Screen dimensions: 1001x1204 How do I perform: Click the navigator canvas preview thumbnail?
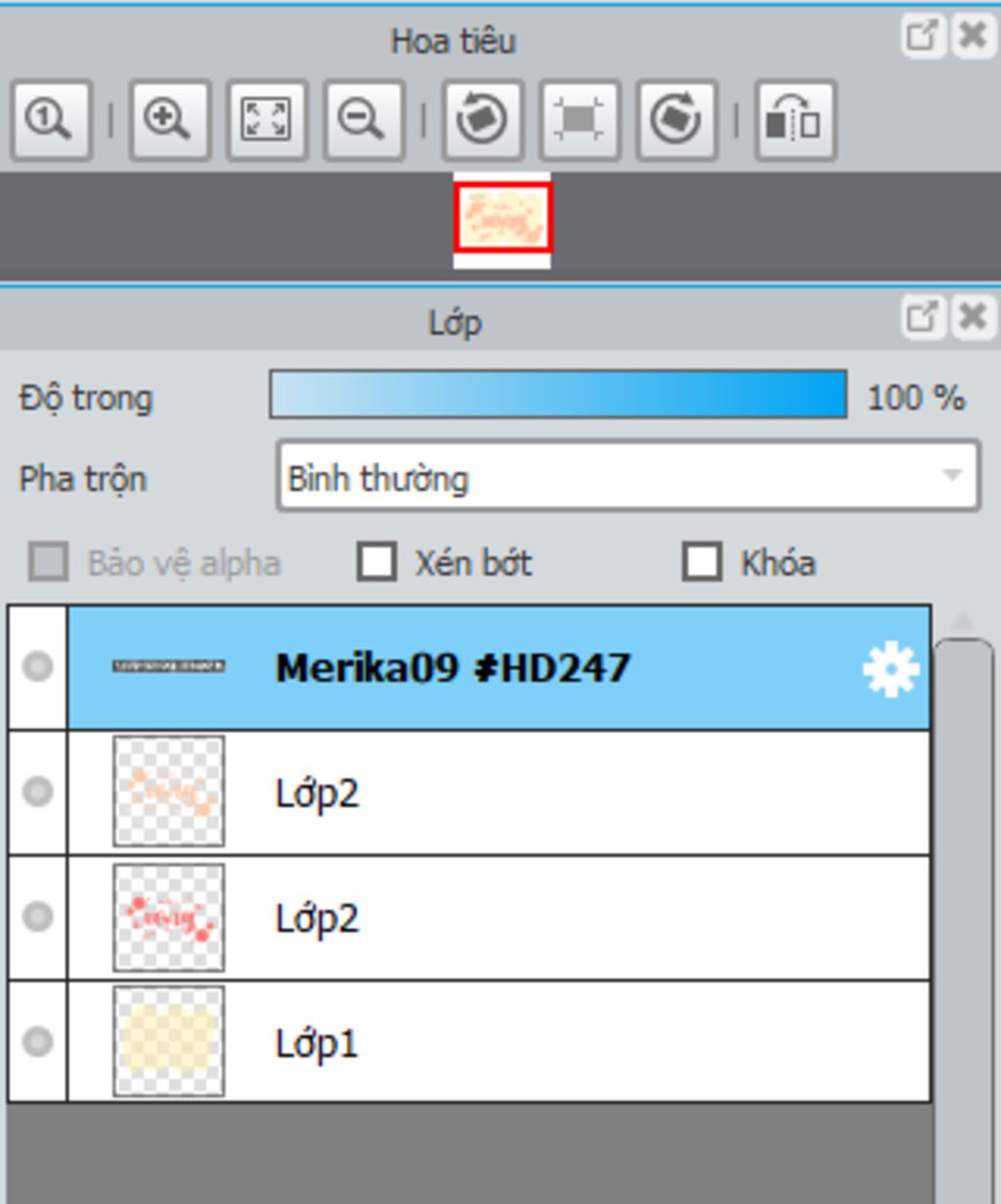tap(502, 219)
